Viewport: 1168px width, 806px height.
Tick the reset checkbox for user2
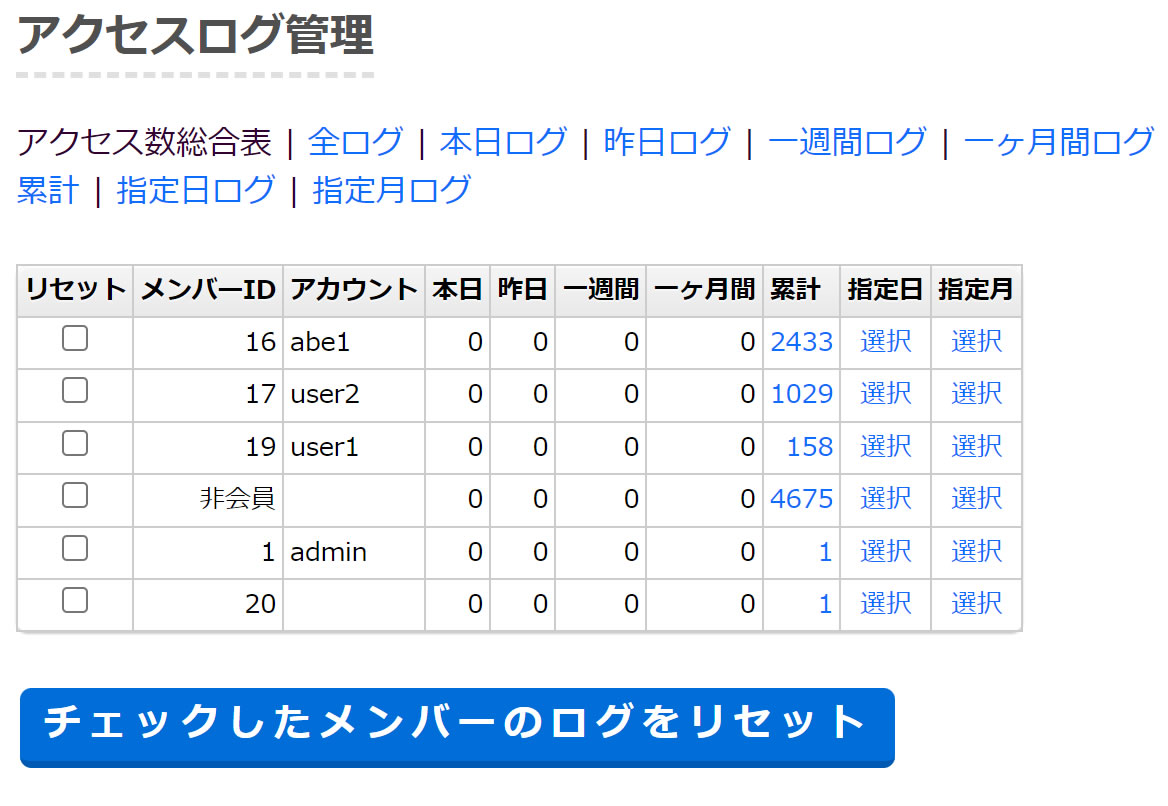pos(75,391)
